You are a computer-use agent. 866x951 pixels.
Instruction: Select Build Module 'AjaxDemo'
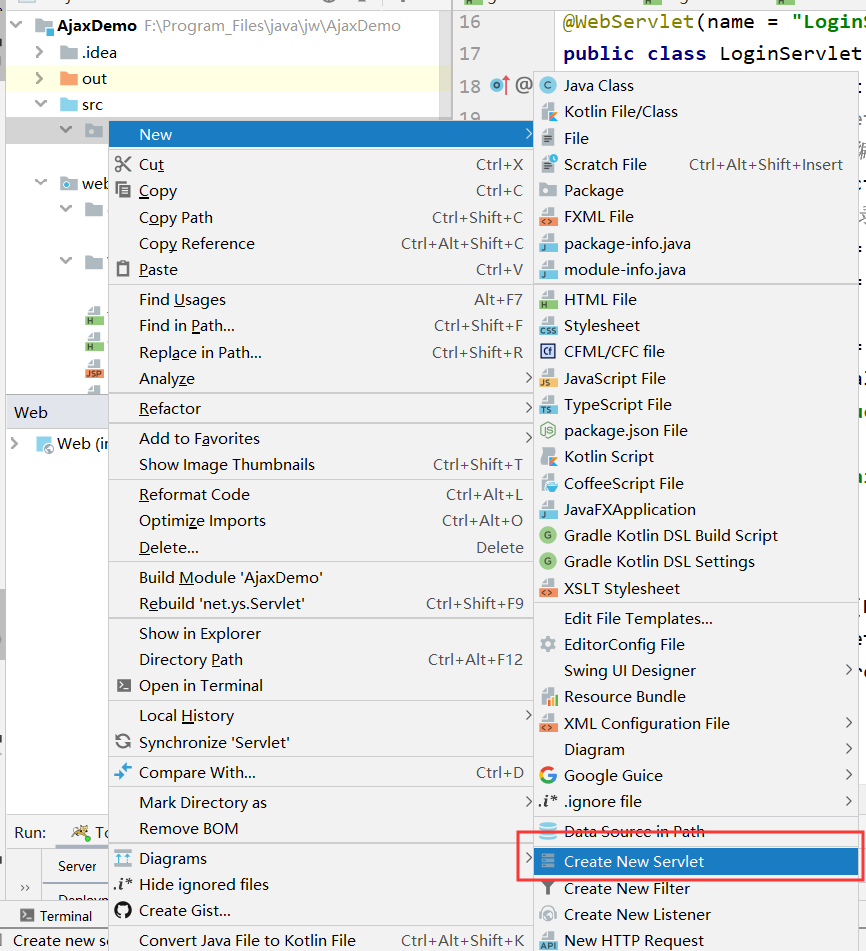(321, 577)
